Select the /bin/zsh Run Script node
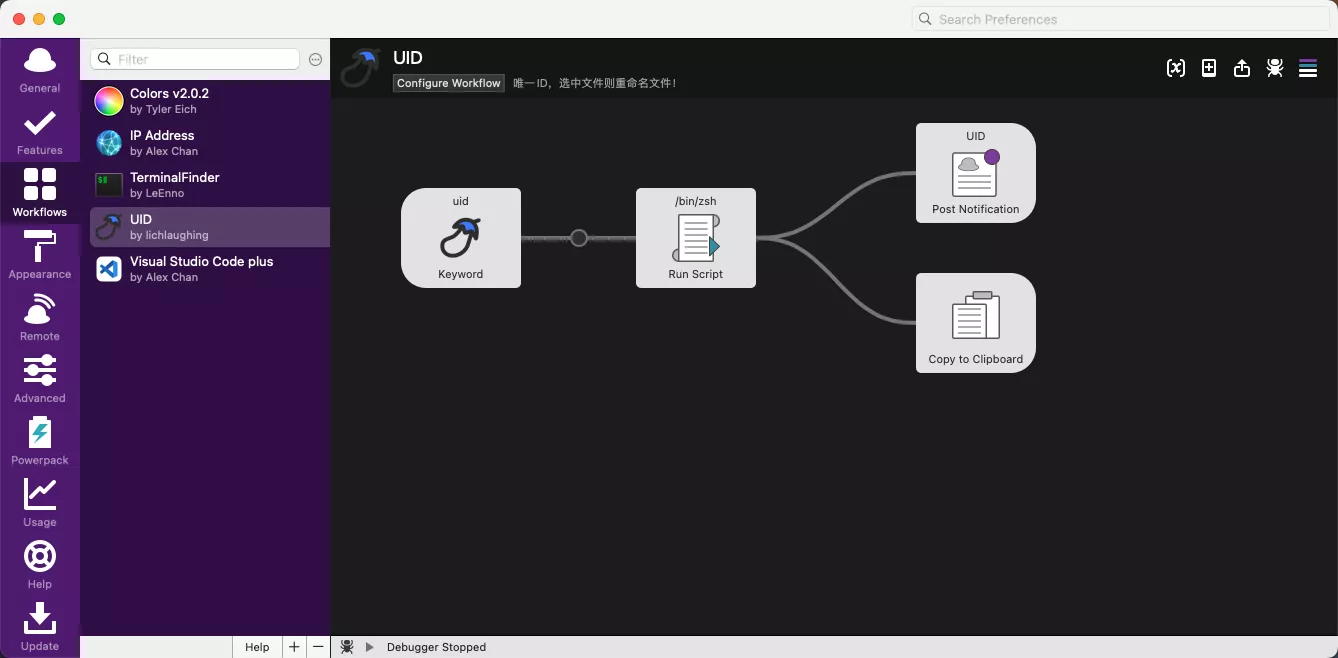 click(x=696, y=238)
